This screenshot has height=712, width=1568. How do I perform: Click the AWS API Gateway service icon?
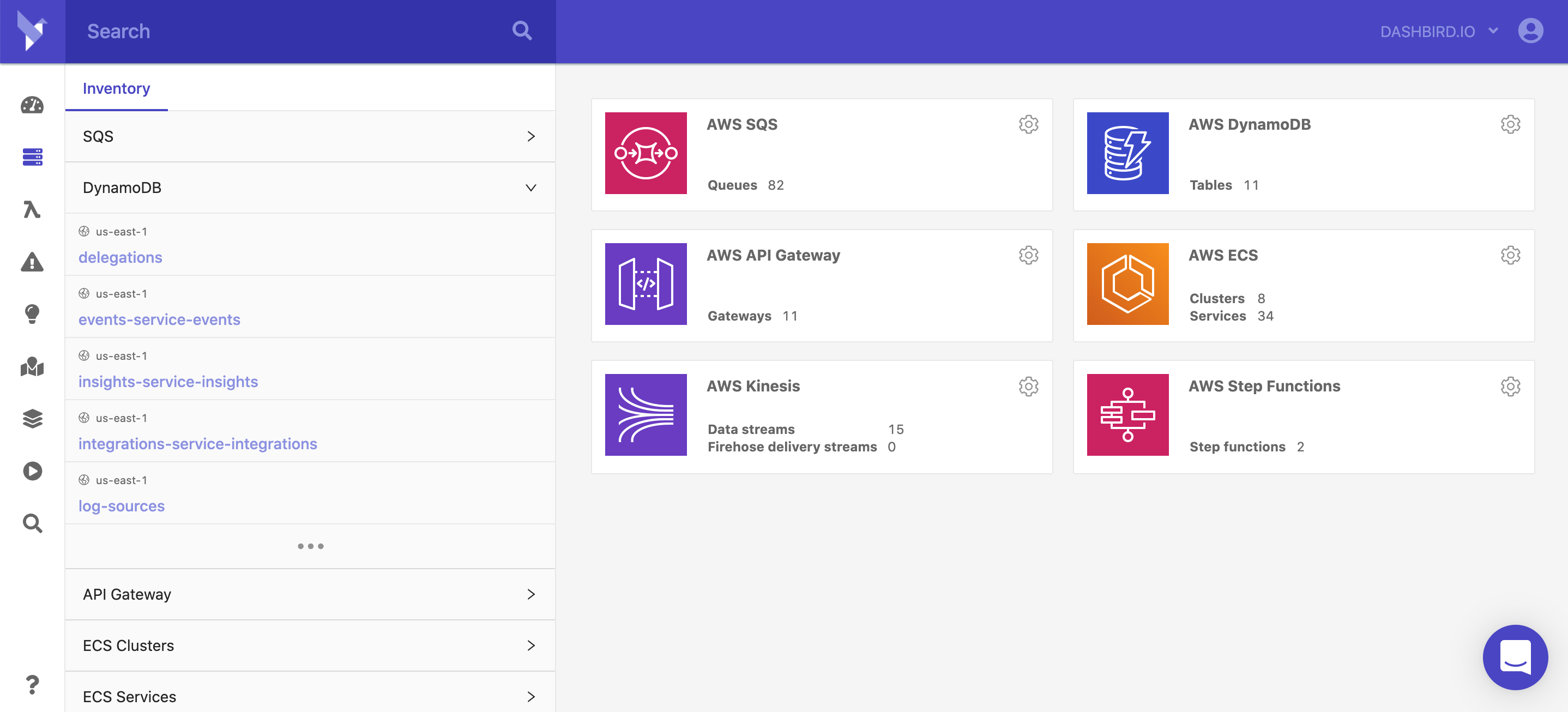[x=647, y=284]
